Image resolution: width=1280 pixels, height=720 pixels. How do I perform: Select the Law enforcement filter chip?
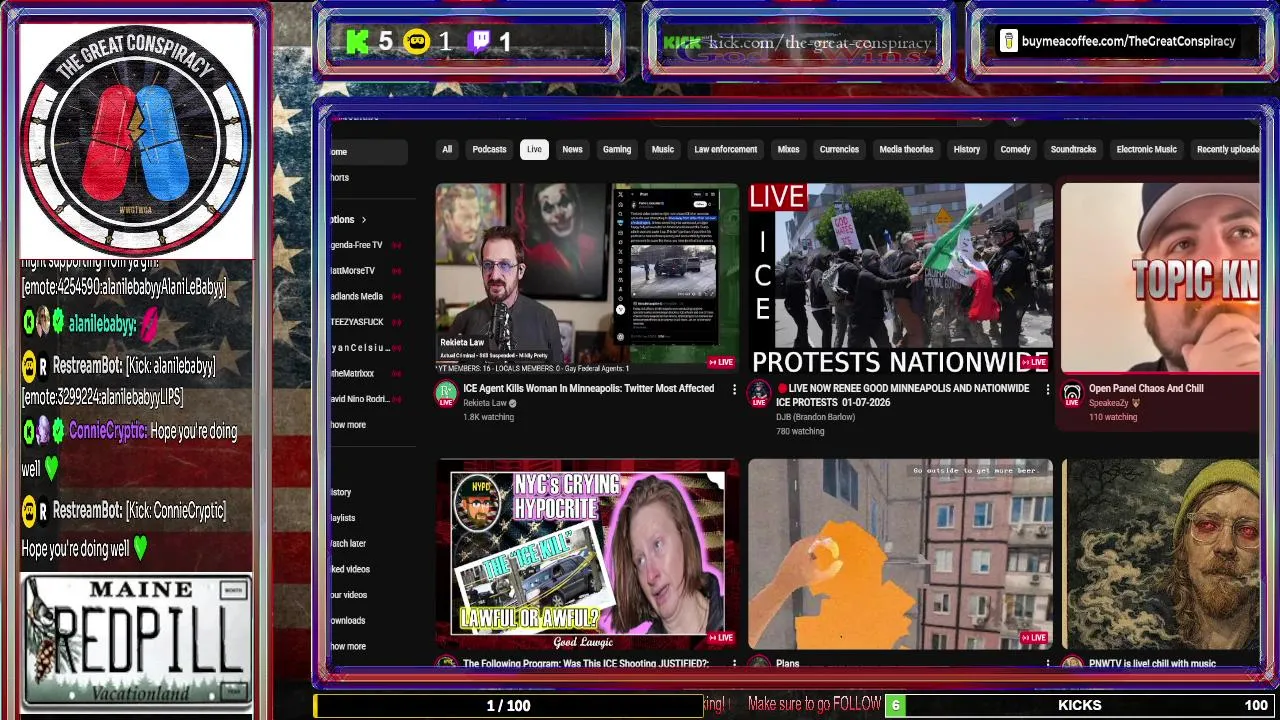[726, 149]
